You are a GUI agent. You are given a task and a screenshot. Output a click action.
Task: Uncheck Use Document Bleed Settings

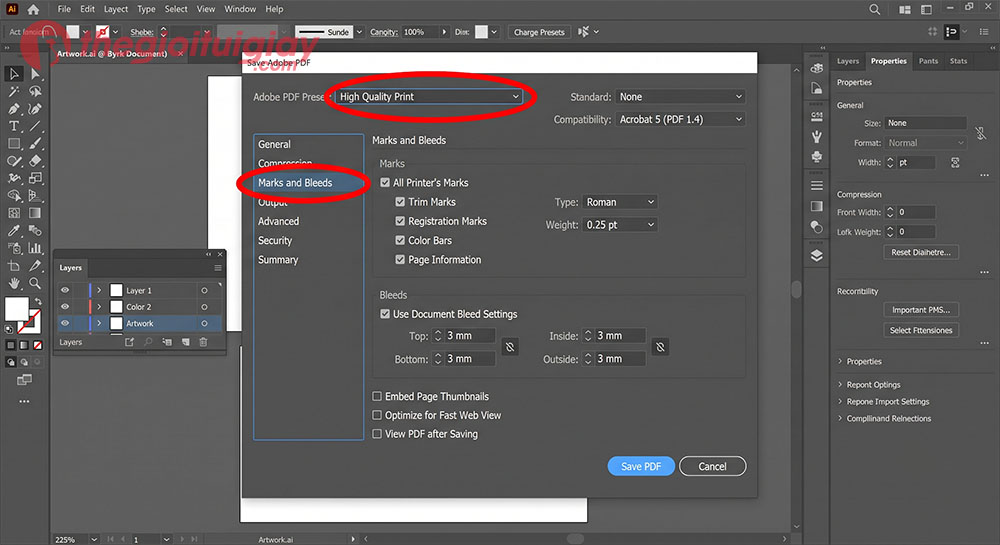tap(385, 314)
